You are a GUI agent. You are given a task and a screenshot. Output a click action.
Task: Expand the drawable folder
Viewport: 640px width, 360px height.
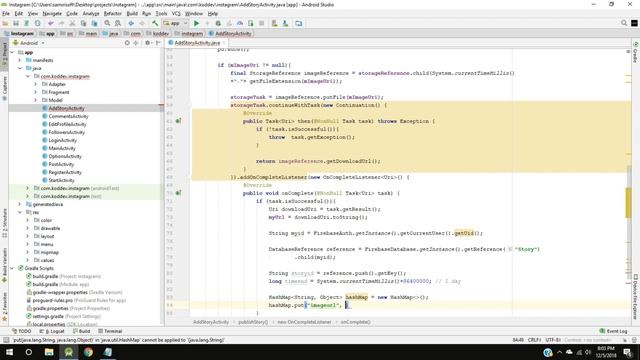coord(28,228)
